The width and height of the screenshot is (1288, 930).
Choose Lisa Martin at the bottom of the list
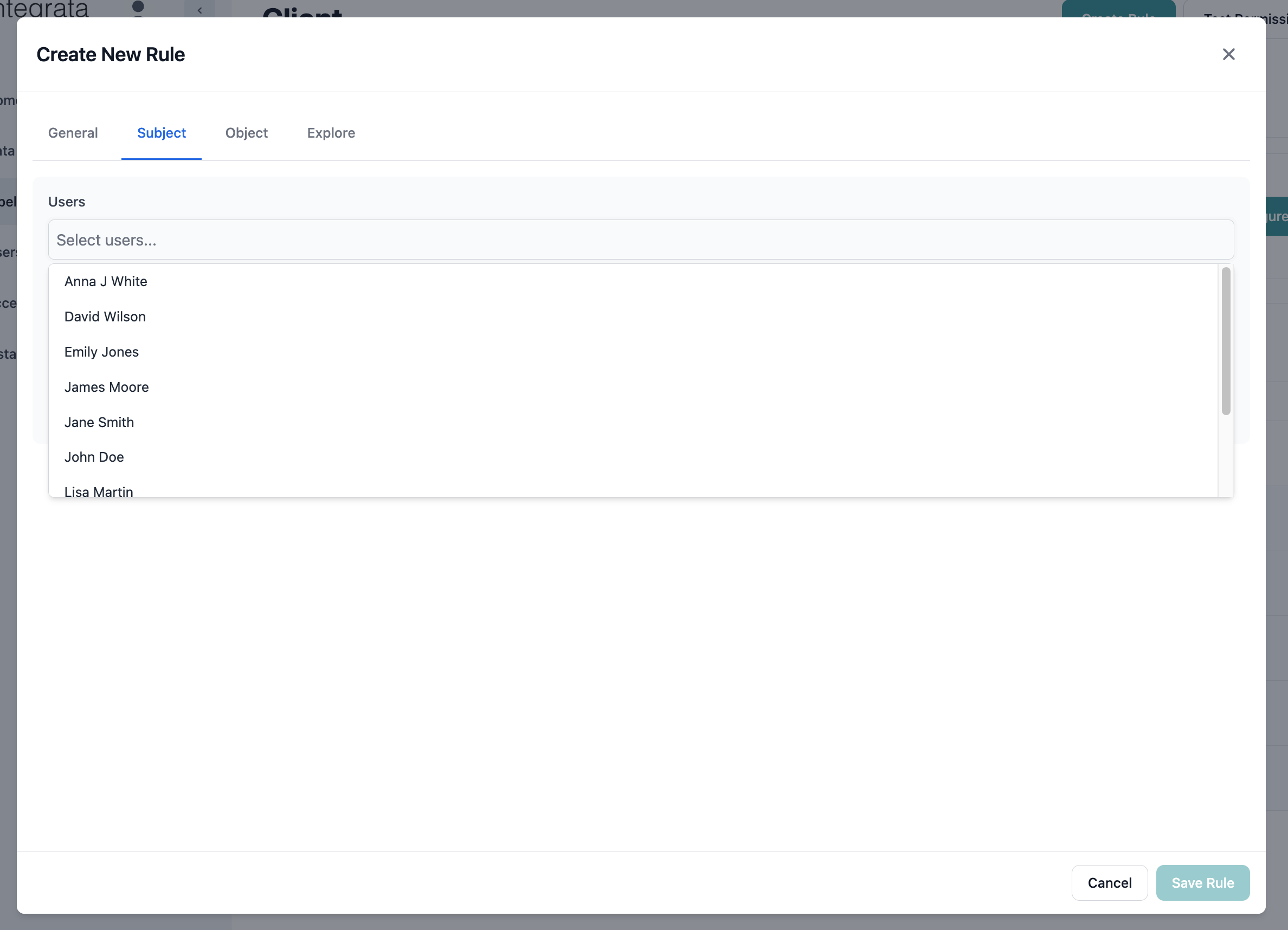[99, 490]
